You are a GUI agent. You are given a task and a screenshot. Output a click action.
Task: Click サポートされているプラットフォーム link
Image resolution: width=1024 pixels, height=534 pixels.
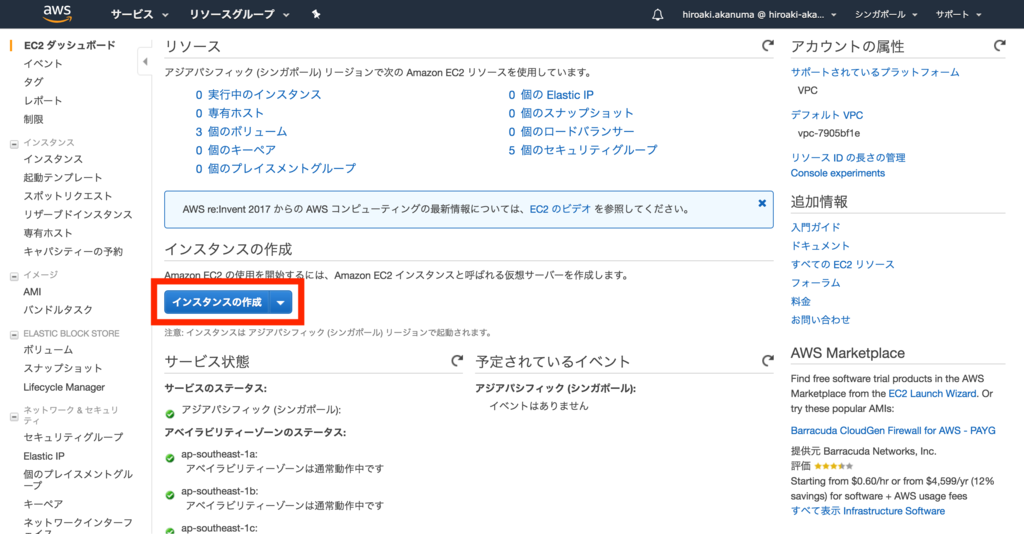click(x=875, y=72)
